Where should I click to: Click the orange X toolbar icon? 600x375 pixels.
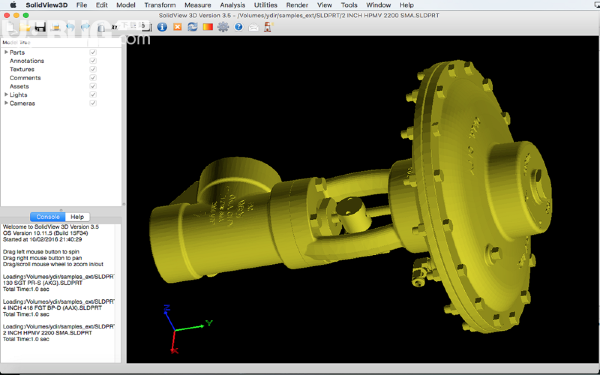click(178, 27)
